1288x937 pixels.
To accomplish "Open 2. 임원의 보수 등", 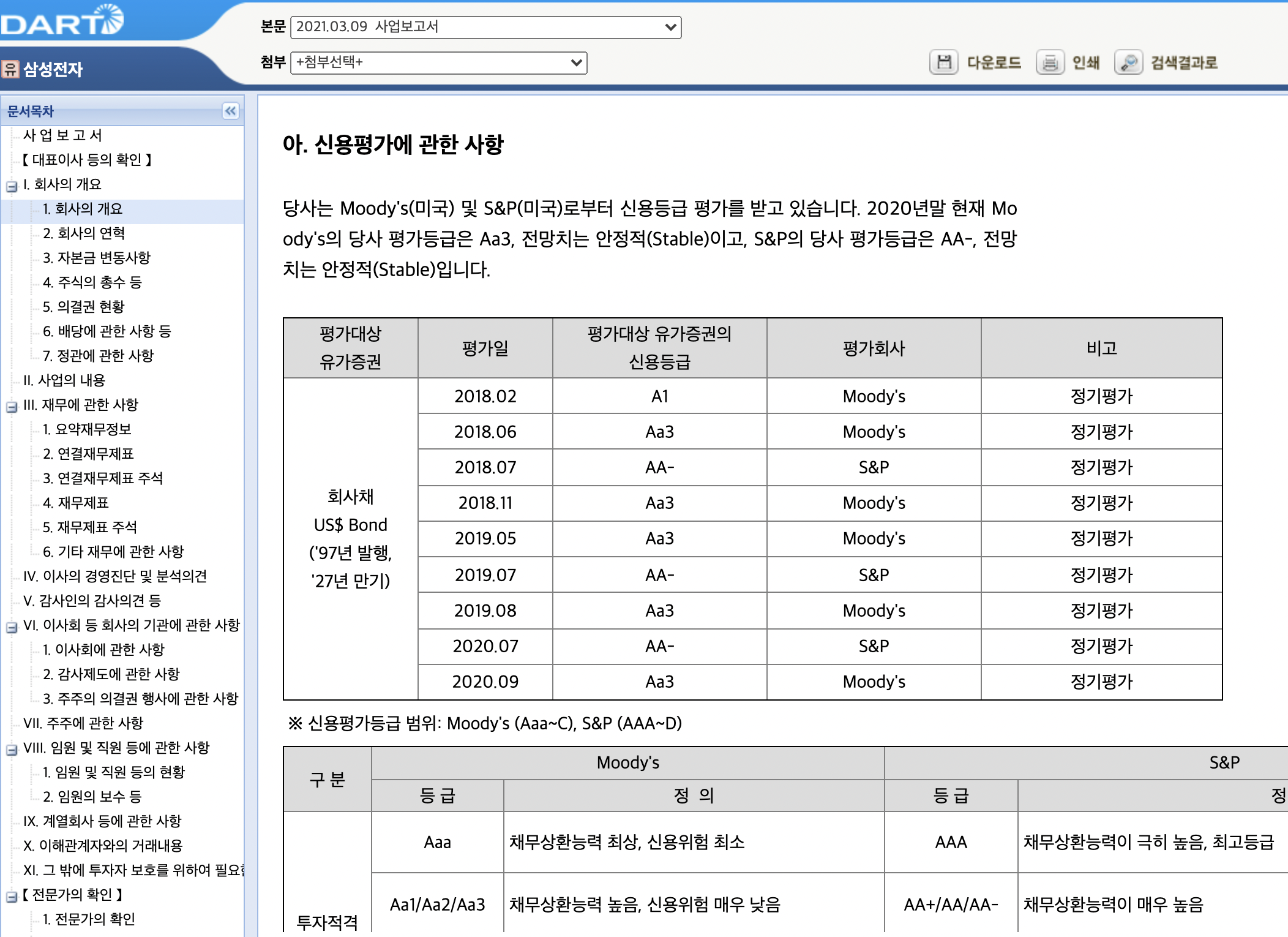I will click(92, 797).
